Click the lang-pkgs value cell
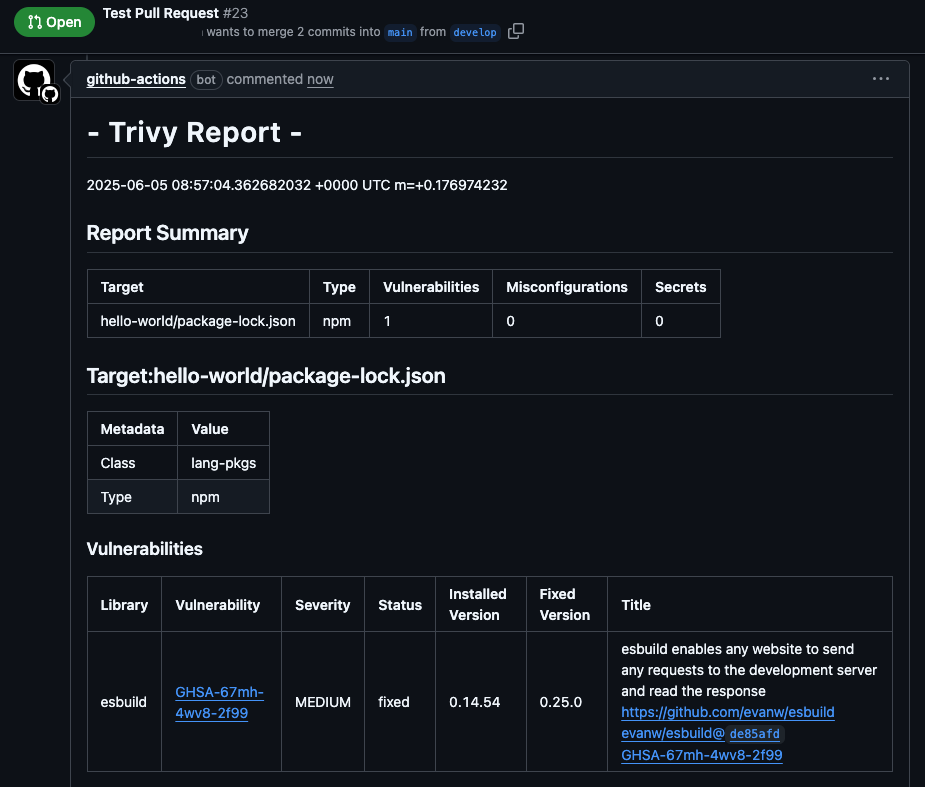The width and height of the screenshot is (925, 787). pyautogui.click(x=223, y=463)
